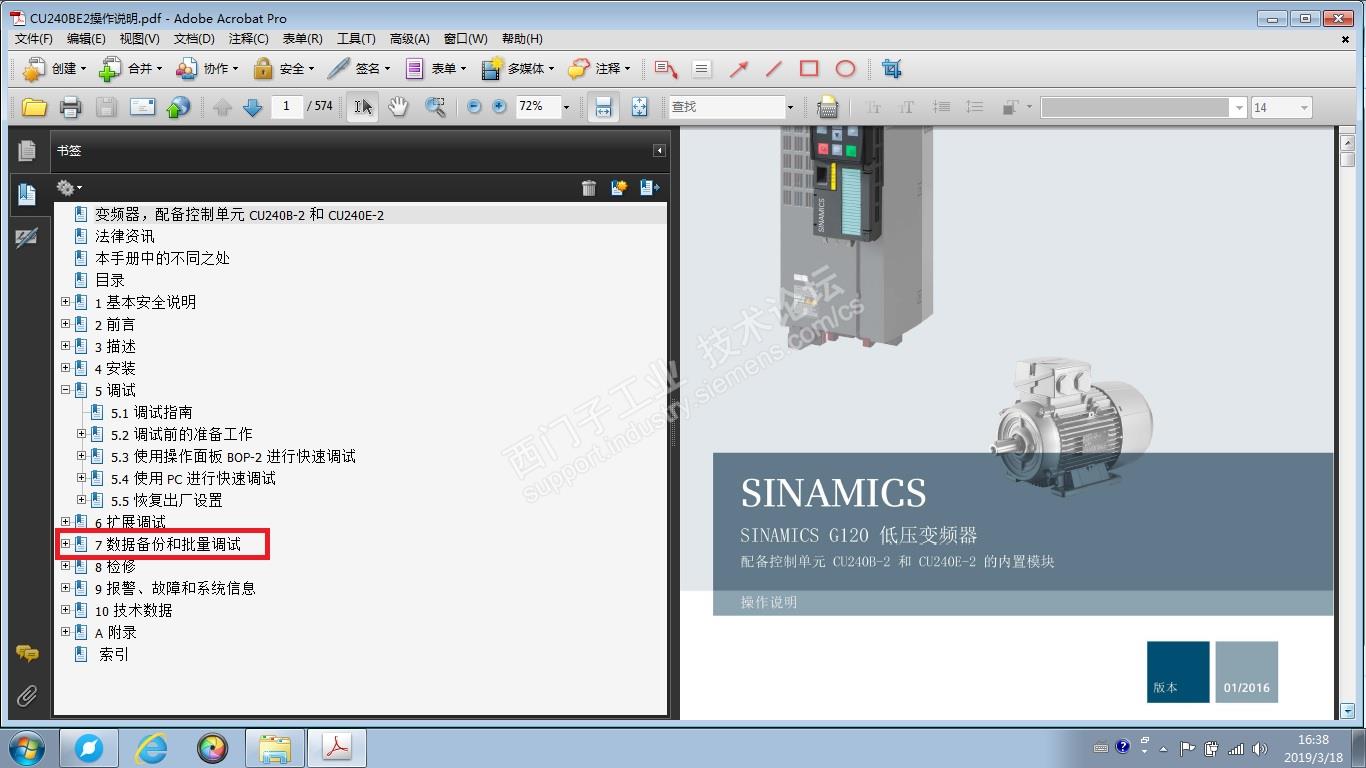Send the PDF via the email envelope icon
1366x768 pixels.
tap(143, 107)
